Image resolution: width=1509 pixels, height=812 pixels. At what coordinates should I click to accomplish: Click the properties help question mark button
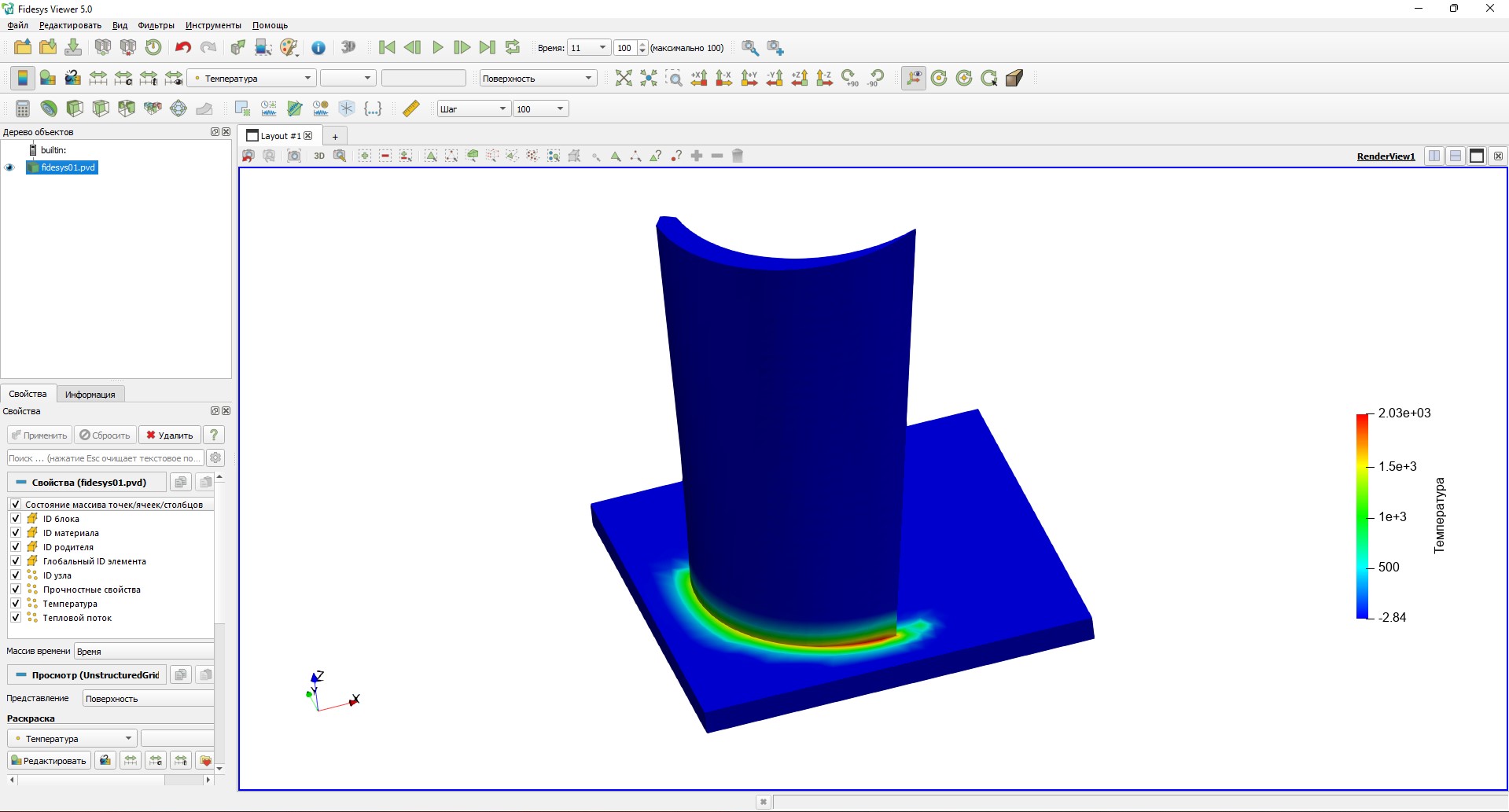(x=213, y=435)
